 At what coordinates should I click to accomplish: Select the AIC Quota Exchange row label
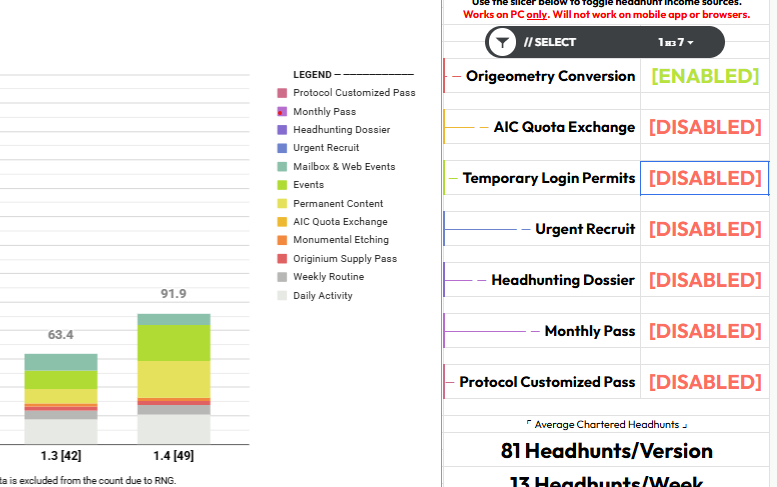click(564, 127)
